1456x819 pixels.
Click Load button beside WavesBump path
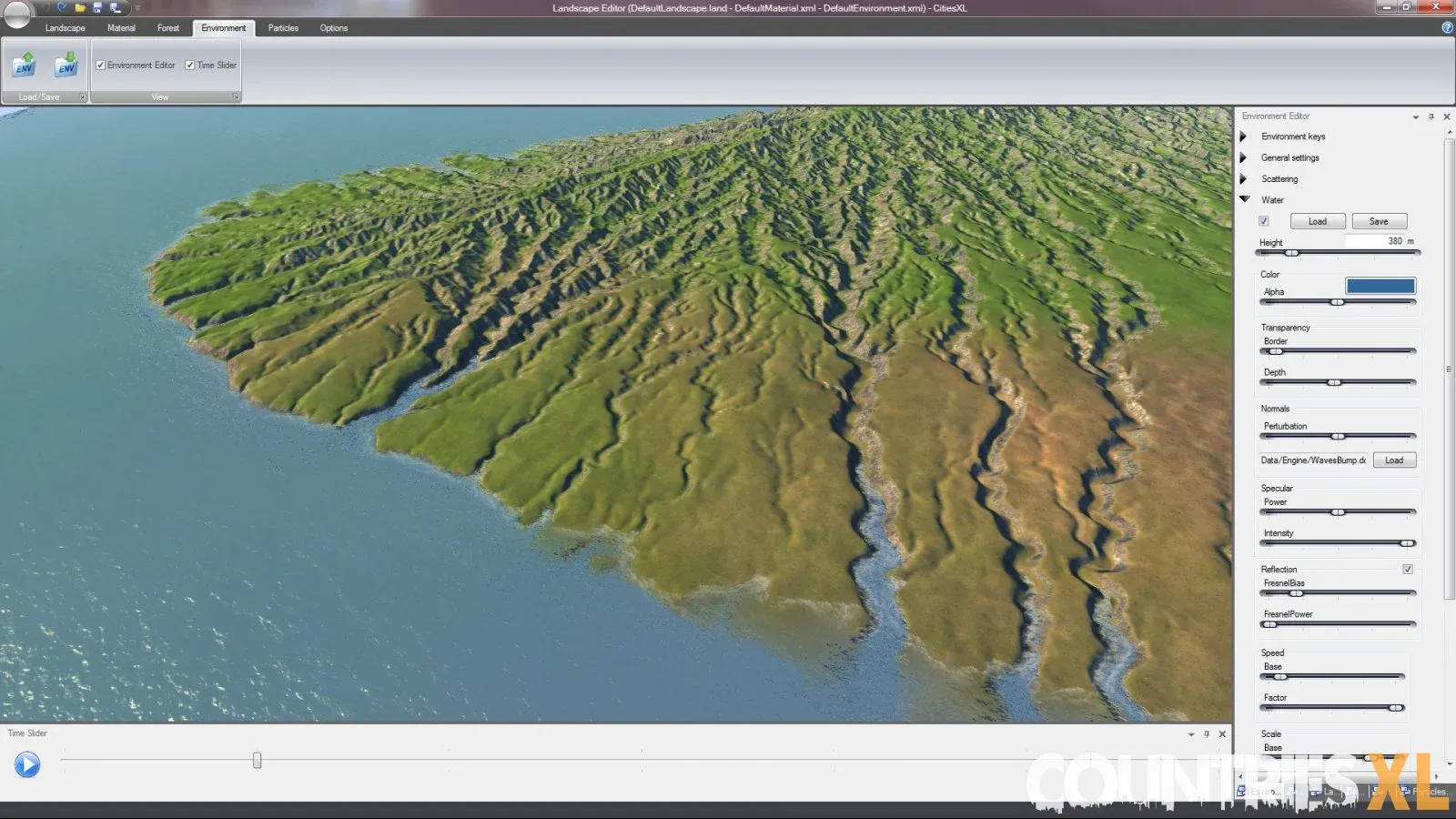pyautogui.click(x=1394, y=460)
